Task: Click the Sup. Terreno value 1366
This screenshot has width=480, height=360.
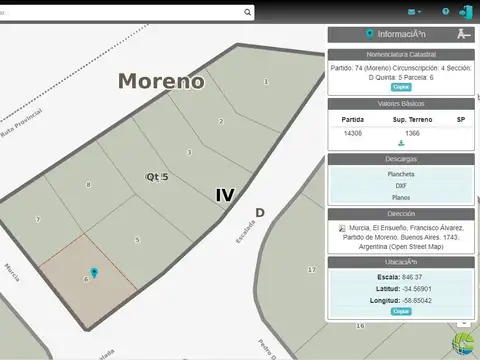Action: (x=412, y=133)
